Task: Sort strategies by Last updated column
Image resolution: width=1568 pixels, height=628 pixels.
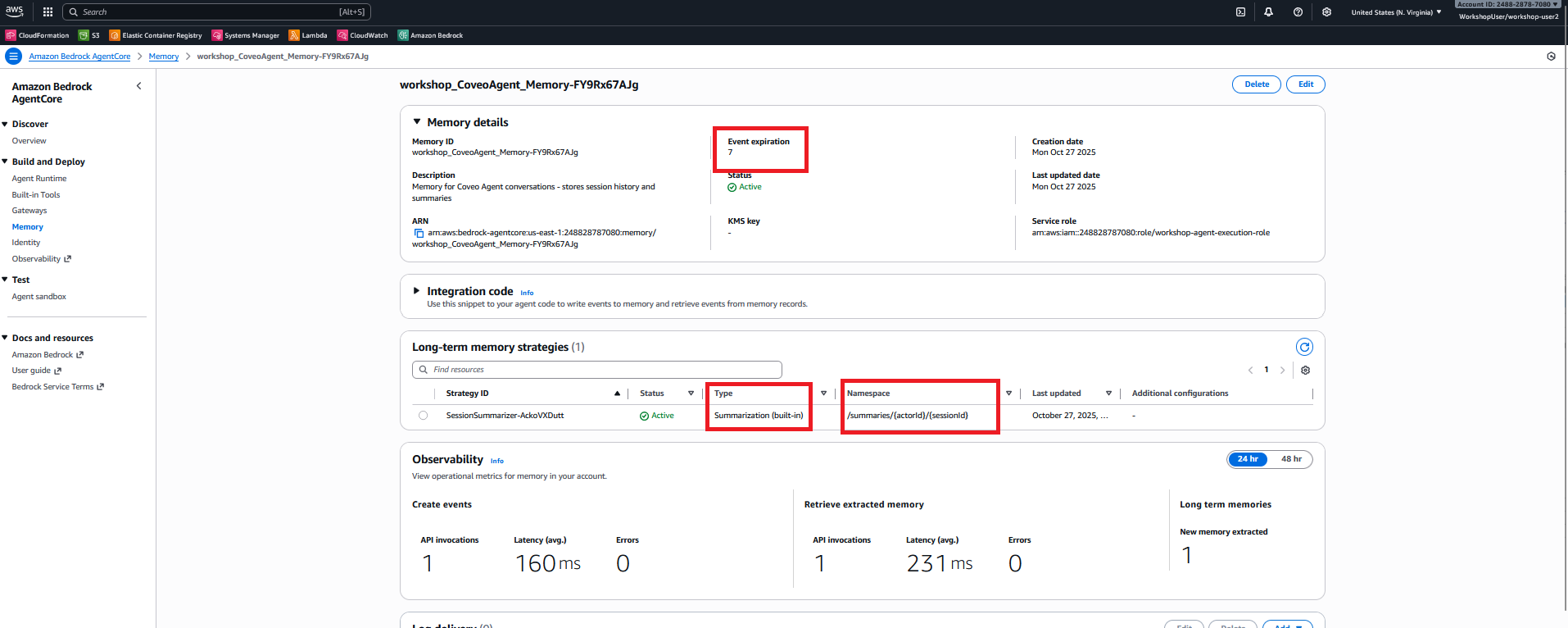Action: click(1108, 394)
